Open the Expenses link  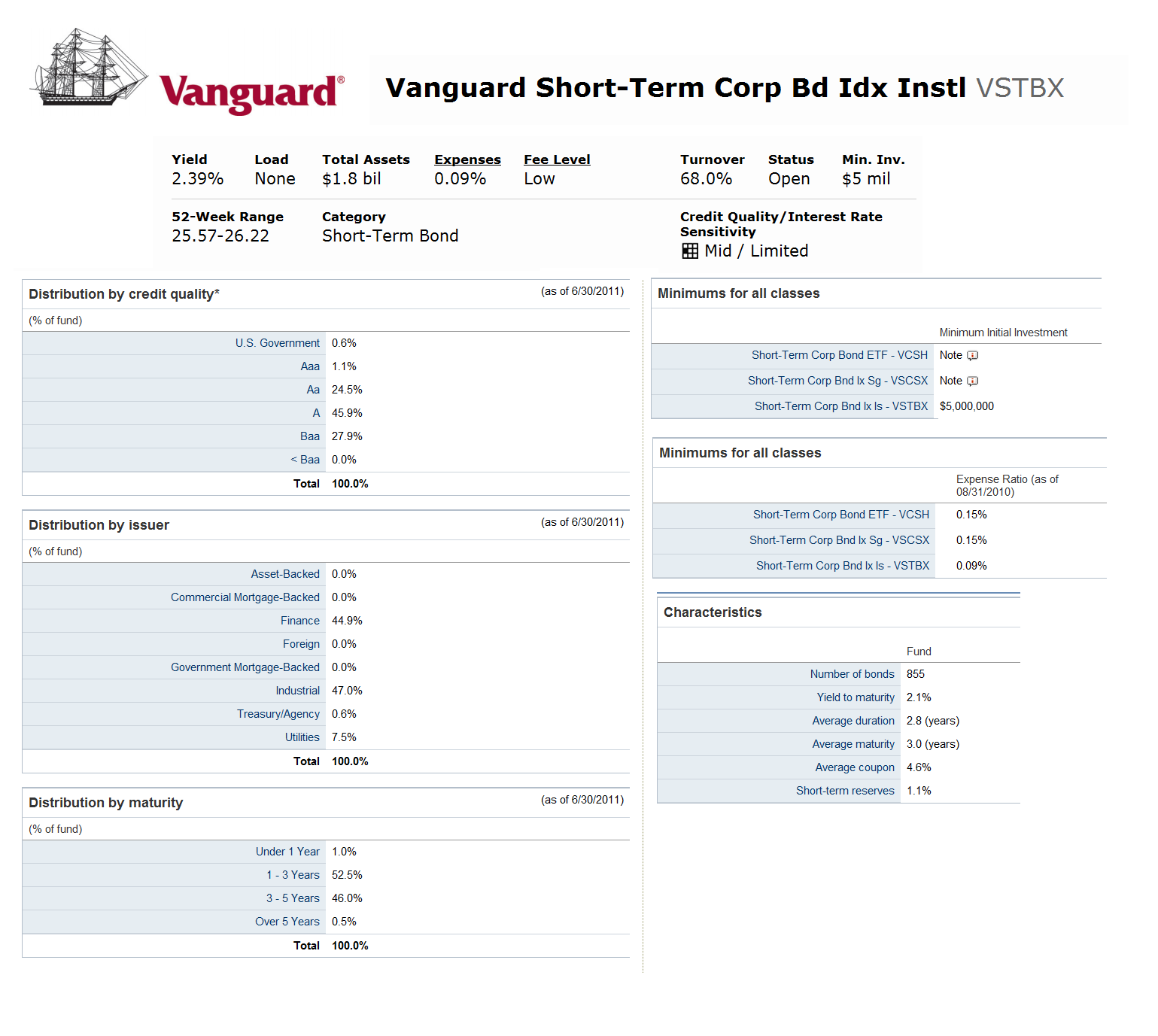tap(467, 159)
